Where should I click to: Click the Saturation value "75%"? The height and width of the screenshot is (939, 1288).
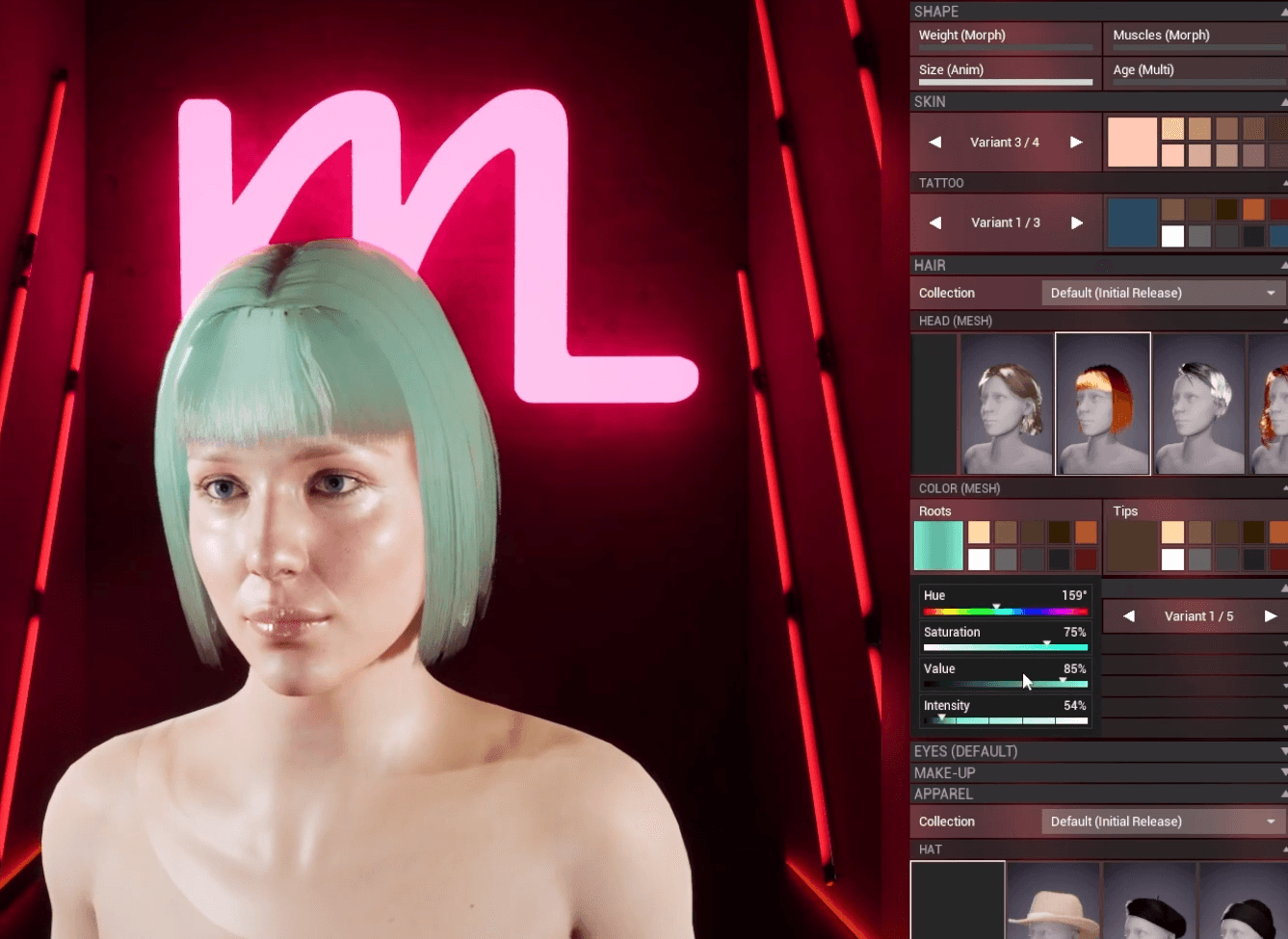pyautogui.click(x=1075, y=633)
